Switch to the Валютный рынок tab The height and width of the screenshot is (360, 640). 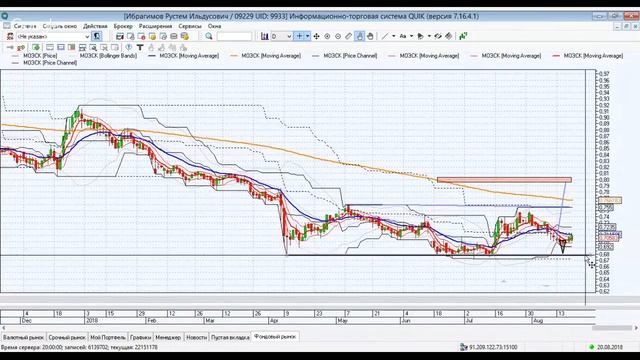click(23, 338)
